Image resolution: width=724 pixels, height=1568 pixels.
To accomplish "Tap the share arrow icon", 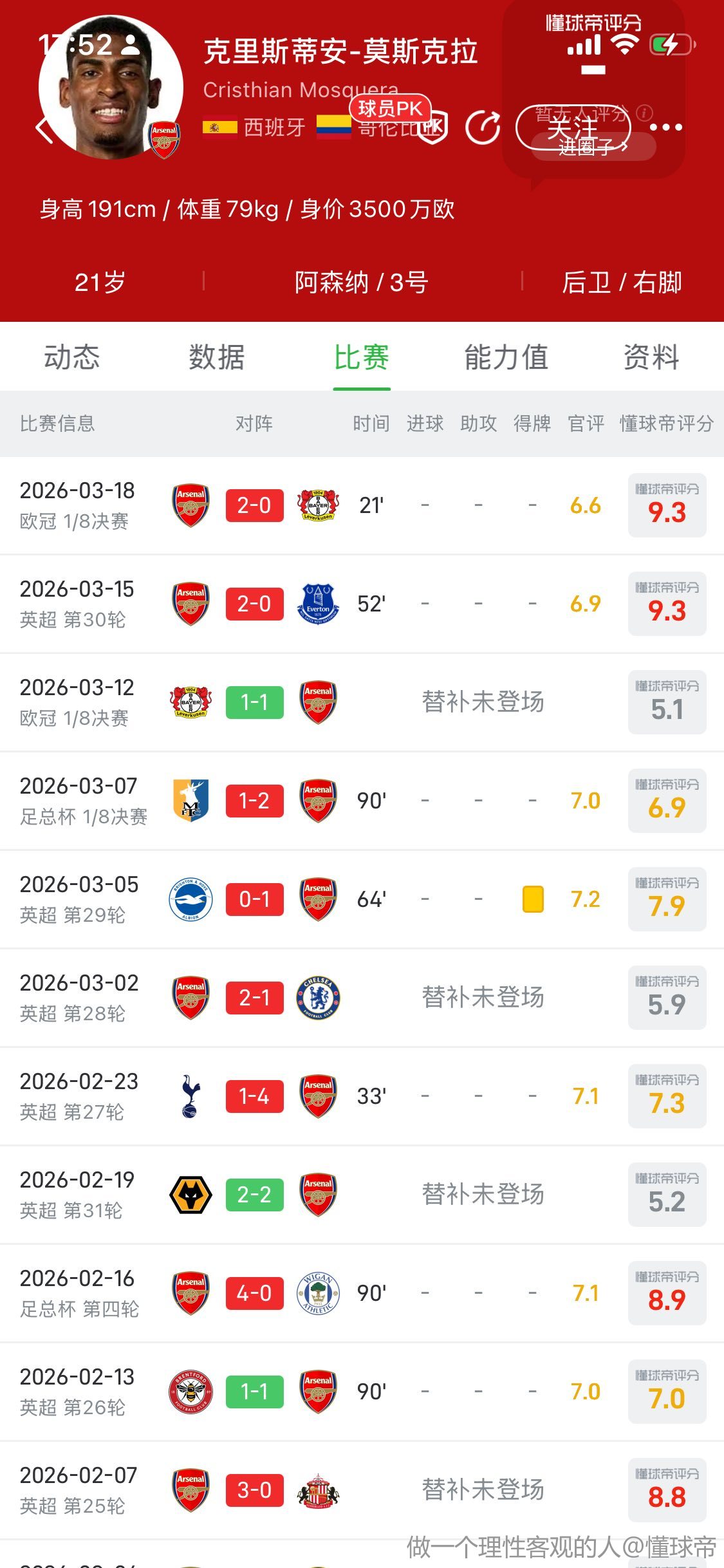I will click(x=483, y=127).
